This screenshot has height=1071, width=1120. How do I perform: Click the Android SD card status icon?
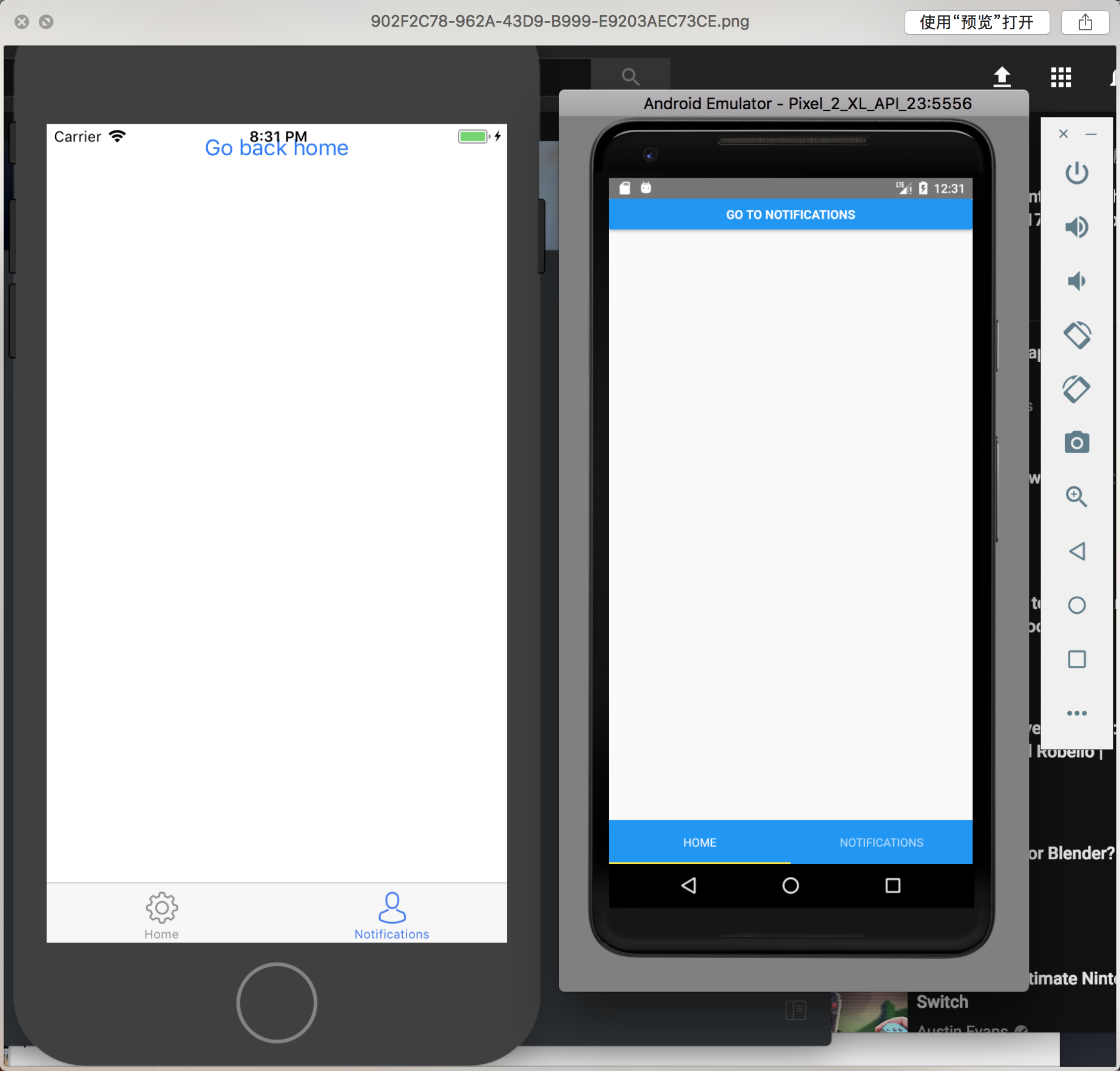(x=625, y=188)
